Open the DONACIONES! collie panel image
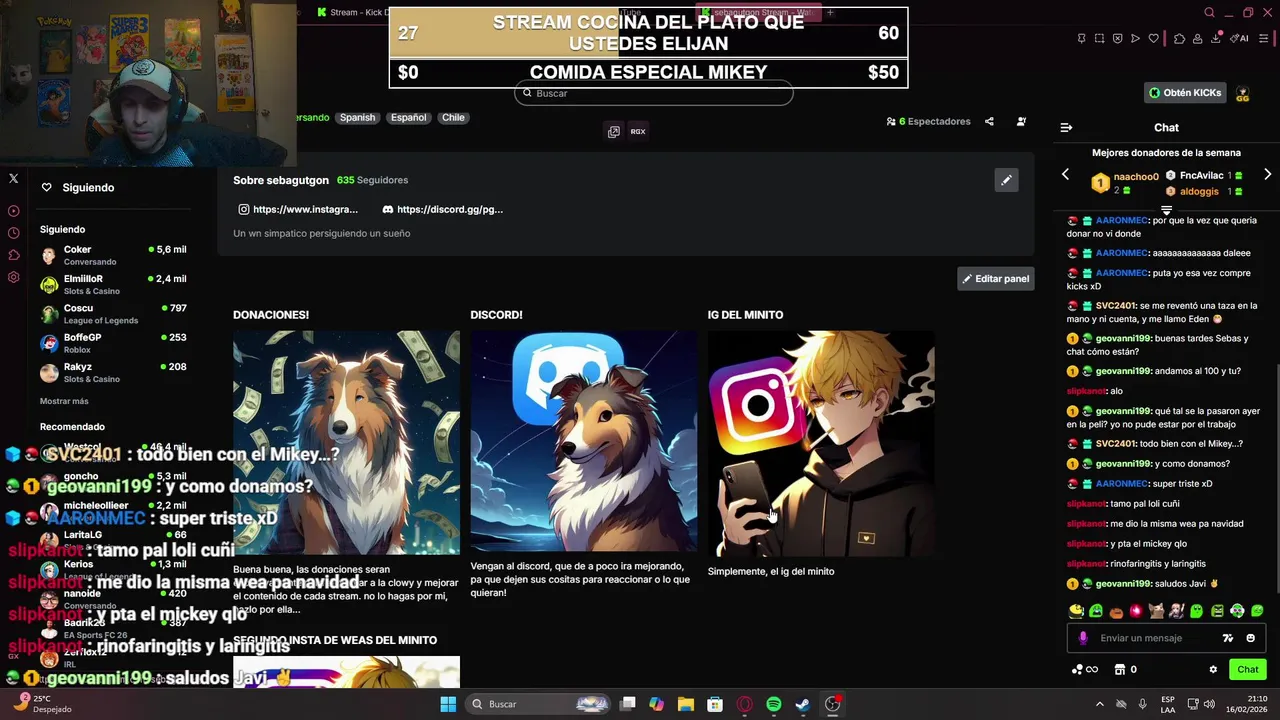 pyautogui.click(x=346, y=442)
